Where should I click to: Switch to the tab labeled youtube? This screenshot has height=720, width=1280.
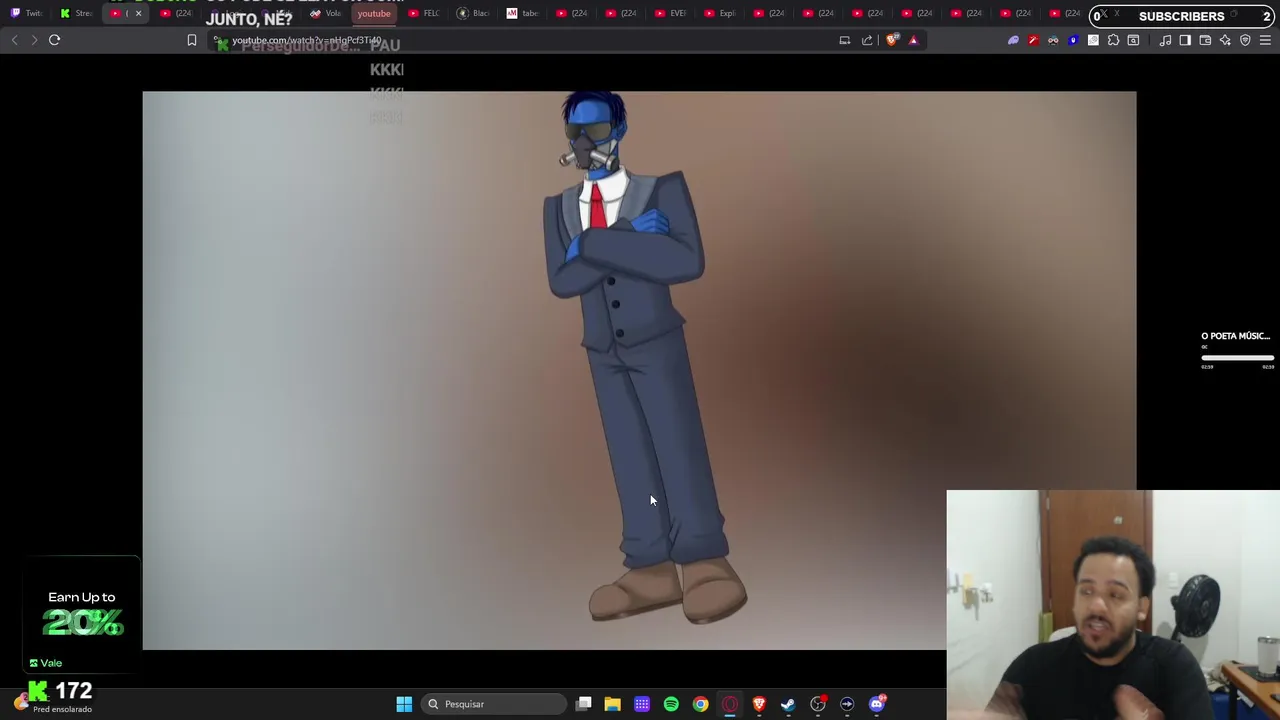click(x=374, y=13)
